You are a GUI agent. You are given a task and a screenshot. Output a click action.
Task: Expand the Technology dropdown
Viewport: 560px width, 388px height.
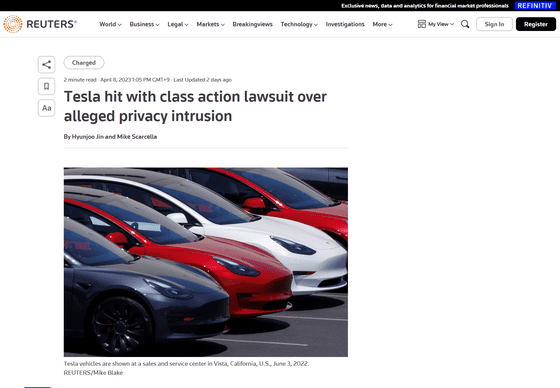pyautogui.click(x=299, y=24)
